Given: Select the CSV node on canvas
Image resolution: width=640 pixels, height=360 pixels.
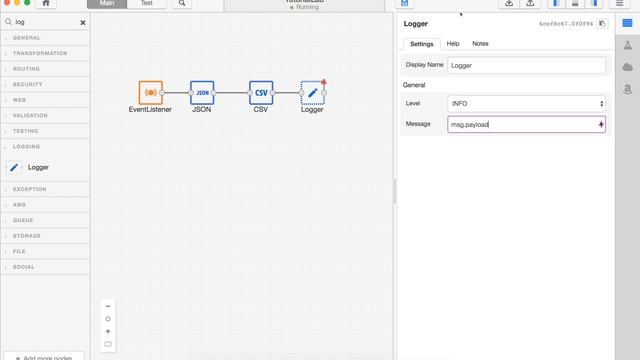Looking at the screenshot, I should [261, 93].
